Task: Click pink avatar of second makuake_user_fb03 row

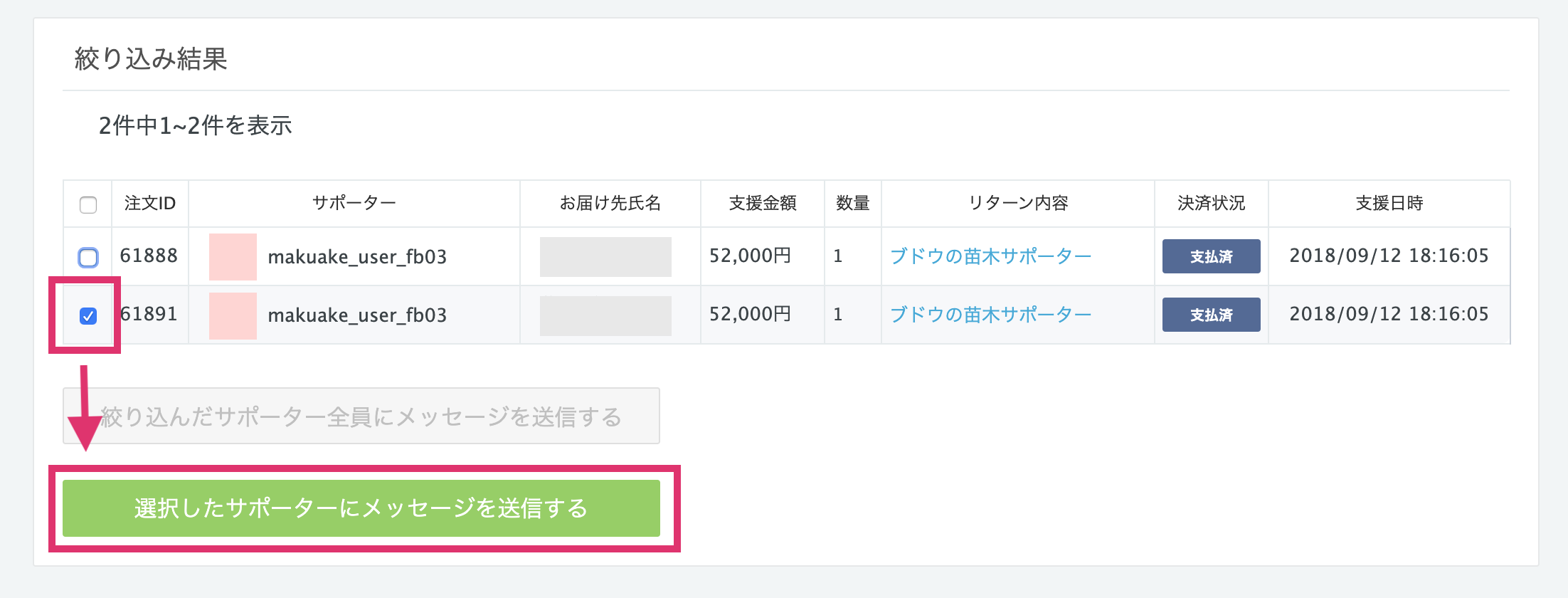Action: pyautogui.click(x=233, y=315)
